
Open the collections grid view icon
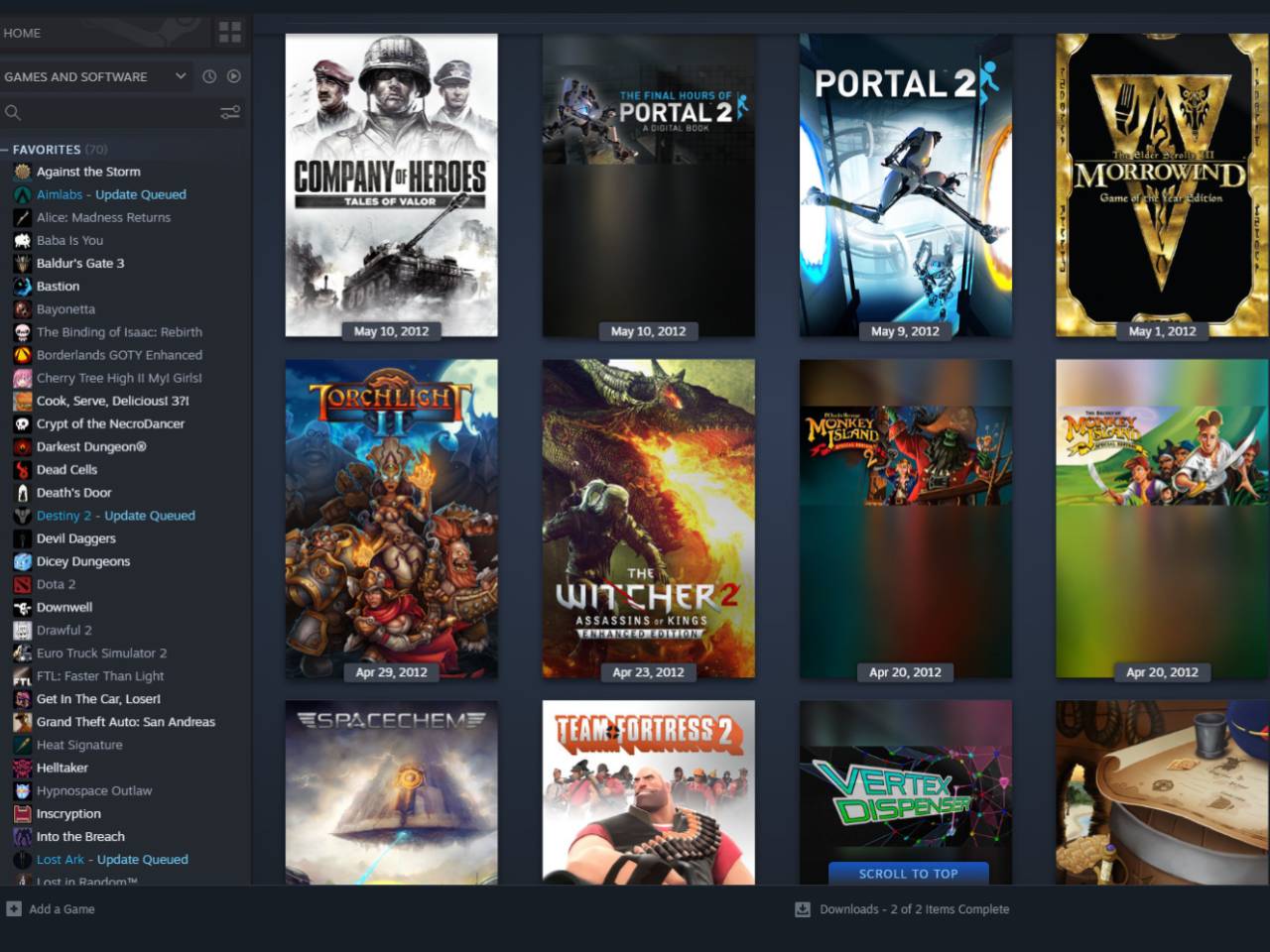click(x=230, y=33)
